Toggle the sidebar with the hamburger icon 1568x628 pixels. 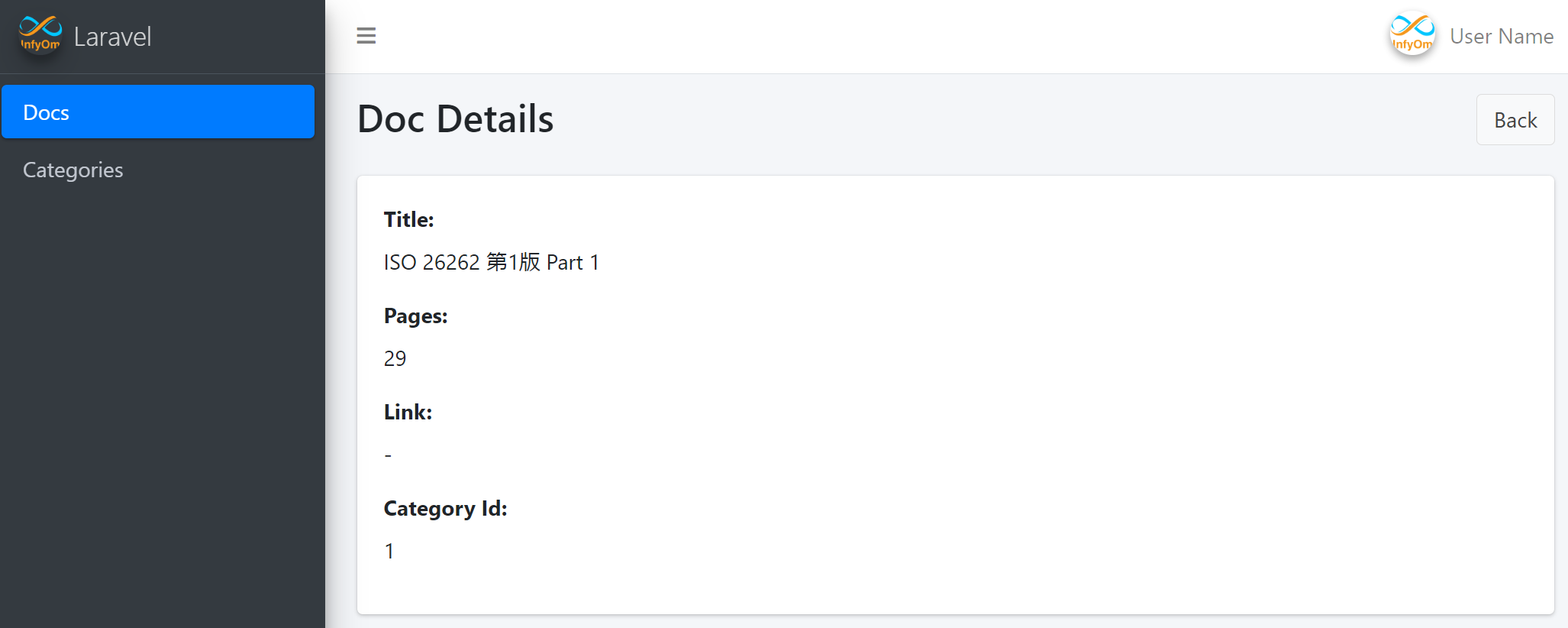tap(366, 36)
